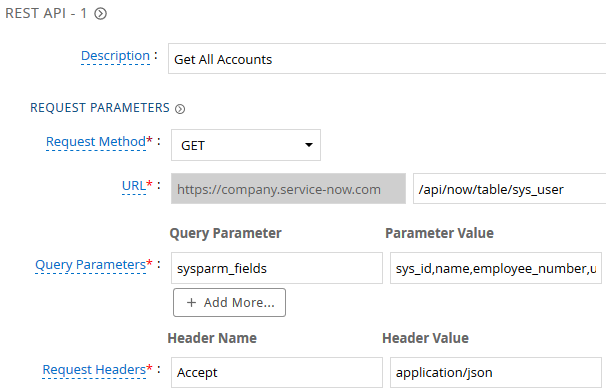
Task: Click the Query Parameter column heading
Action: point(225,233)
